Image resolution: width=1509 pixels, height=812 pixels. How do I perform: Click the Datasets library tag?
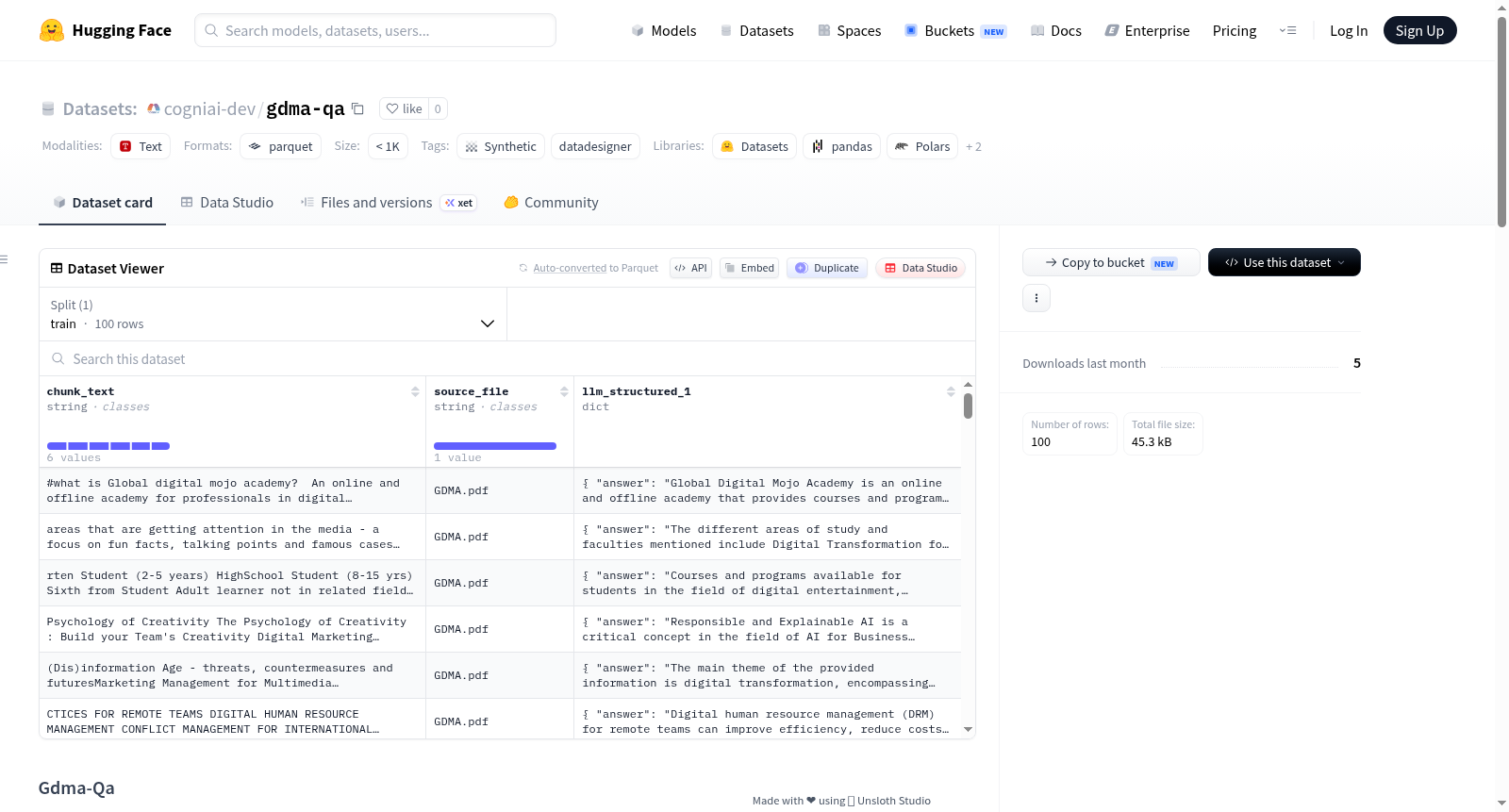click(754, 146)
